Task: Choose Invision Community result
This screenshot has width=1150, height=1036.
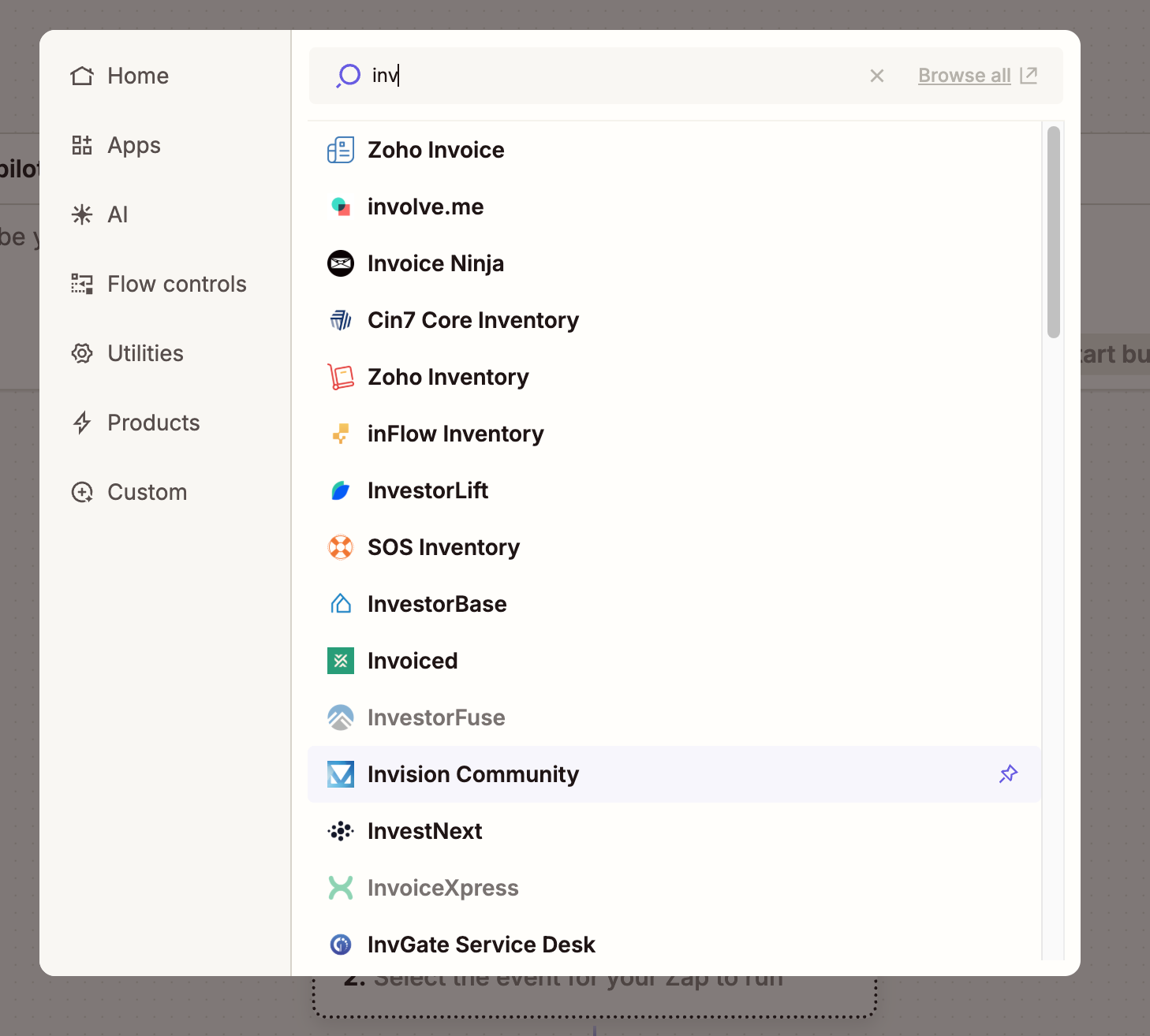Action: click(674, 774)
